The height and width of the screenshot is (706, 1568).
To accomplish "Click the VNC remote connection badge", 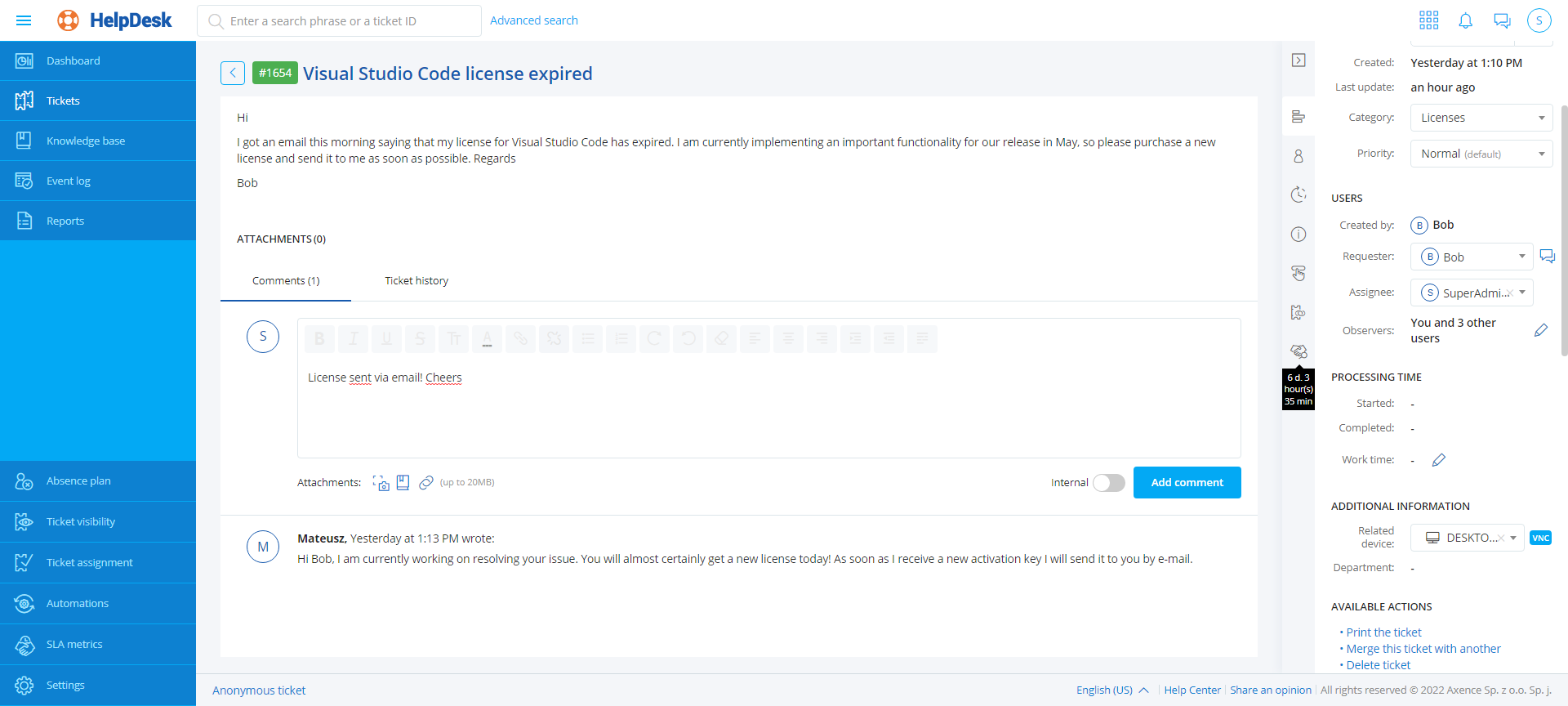I will point(1540,538).
